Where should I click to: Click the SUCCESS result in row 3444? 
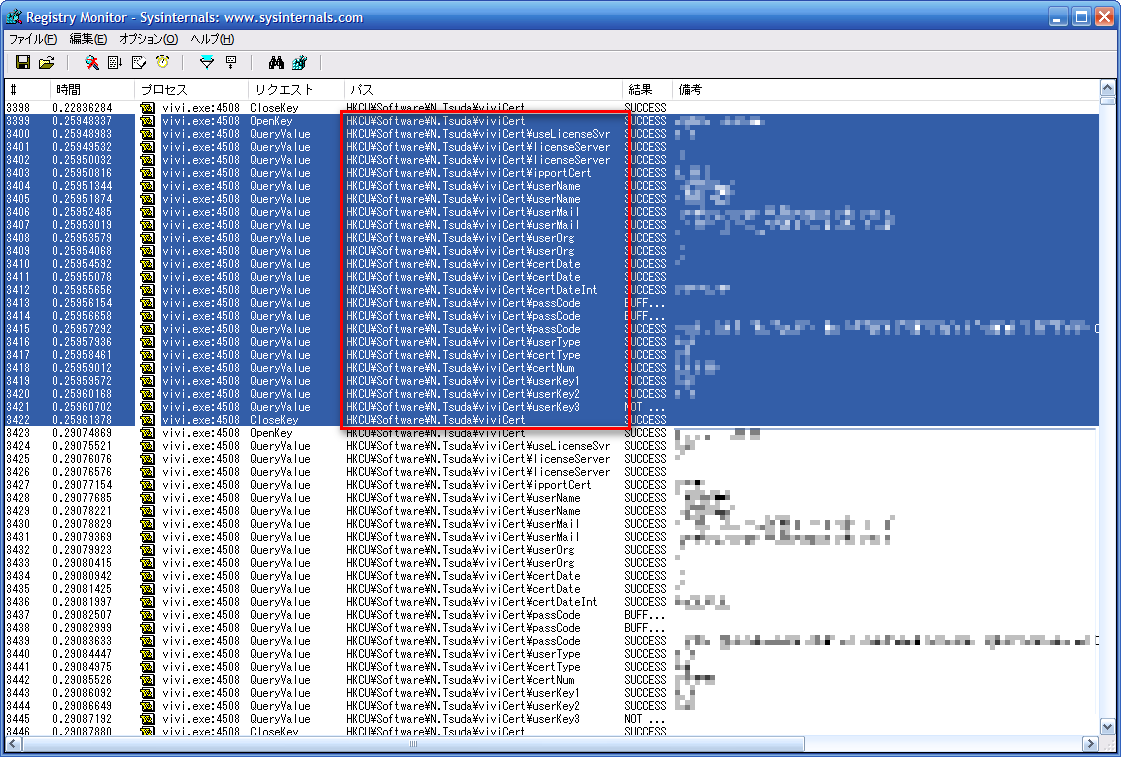pyautogui.click(x=645, y=706)
